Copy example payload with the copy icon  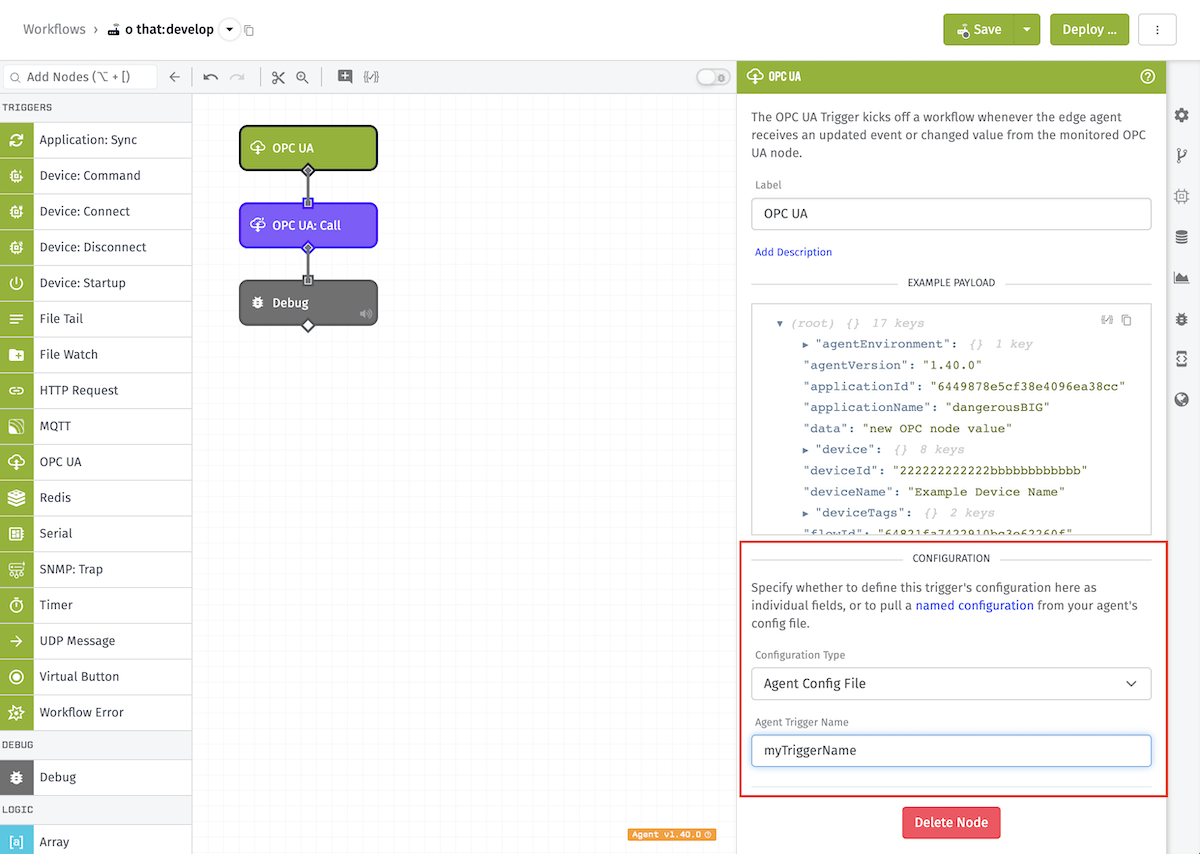1127,320
